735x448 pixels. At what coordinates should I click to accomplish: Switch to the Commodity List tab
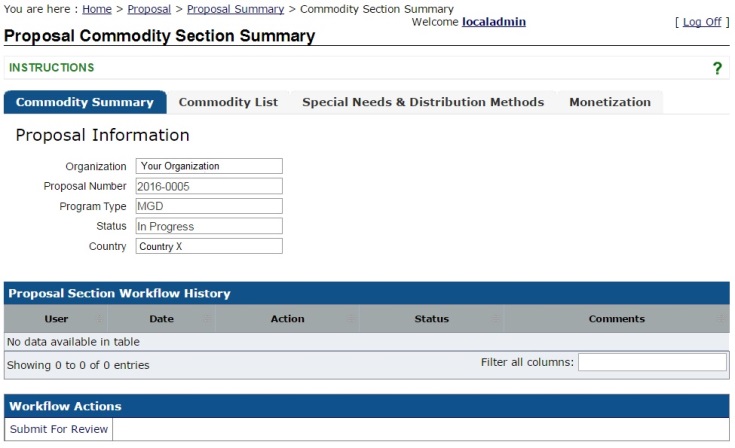coord(228,102)
